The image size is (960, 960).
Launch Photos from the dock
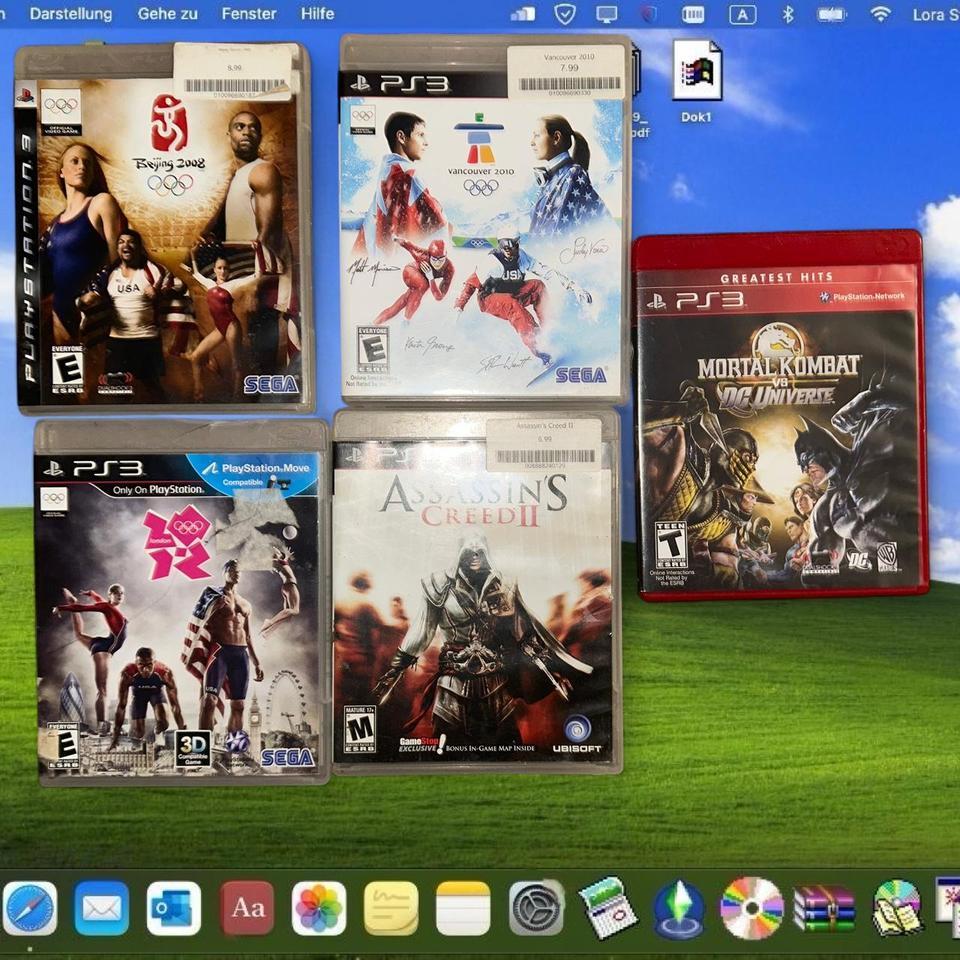coord(319,909)
